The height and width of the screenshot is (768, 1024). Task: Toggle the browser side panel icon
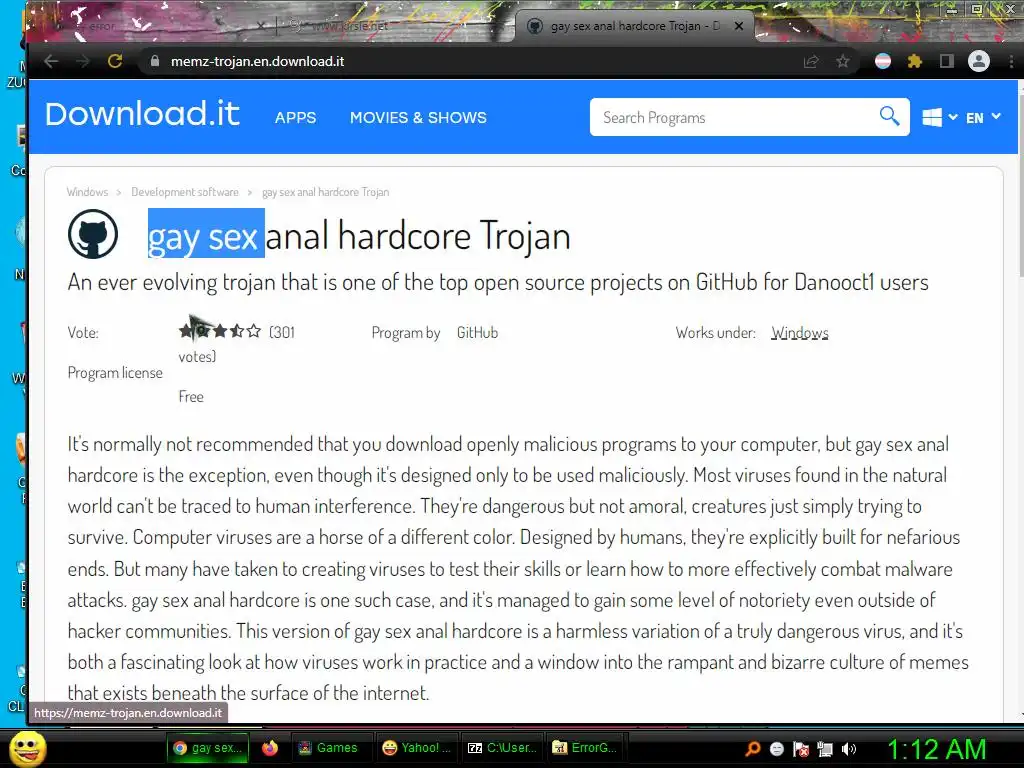click(x=946, y=61)
